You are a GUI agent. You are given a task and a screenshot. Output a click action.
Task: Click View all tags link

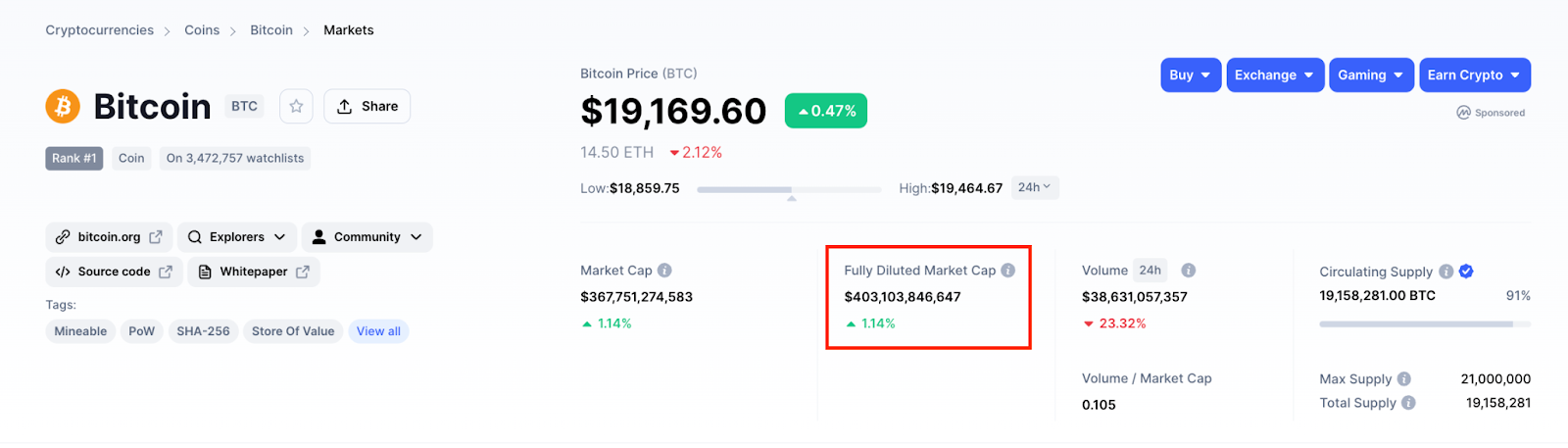pyautogui.click(x=378, y=331)
